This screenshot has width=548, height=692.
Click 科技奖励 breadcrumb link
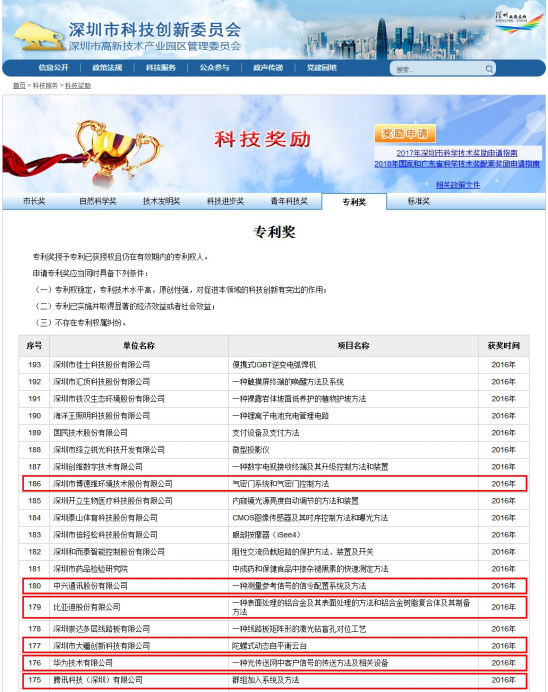[x=78, y=86]
